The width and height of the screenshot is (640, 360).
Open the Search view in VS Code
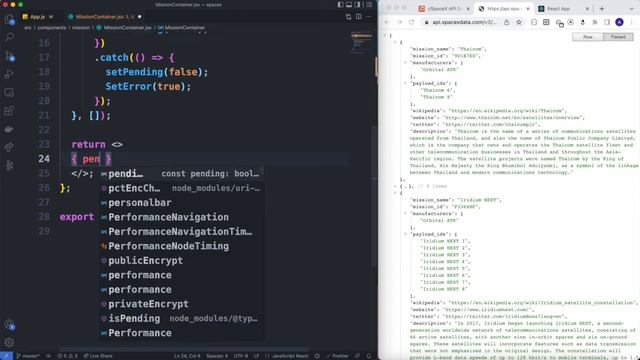pos(9,37)
